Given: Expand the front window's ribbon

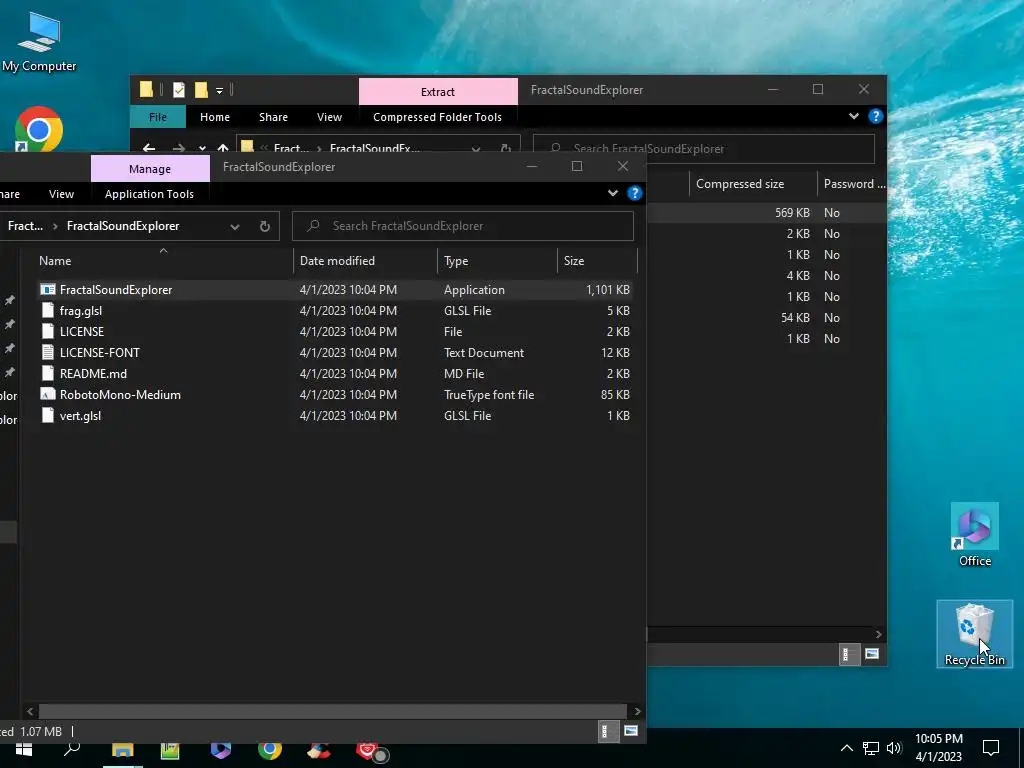Looking at the screenshot, I should 613,193.
